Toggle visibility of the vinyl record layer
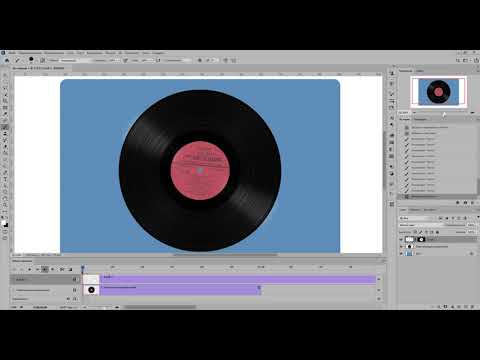This screenshot has height=360, width=480. (401, 246)
